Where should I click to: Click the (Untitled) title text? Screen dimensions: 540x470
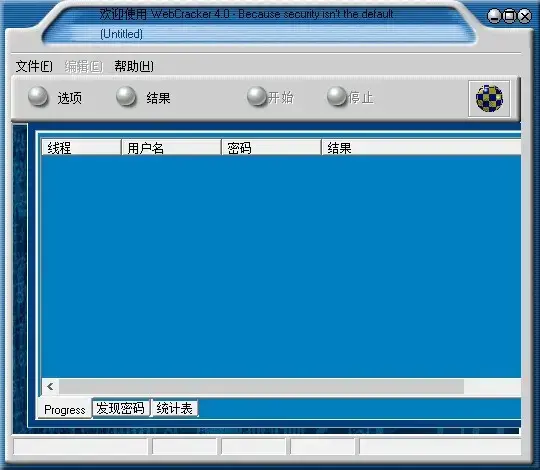pyautogui.click(x=121, y=34)
